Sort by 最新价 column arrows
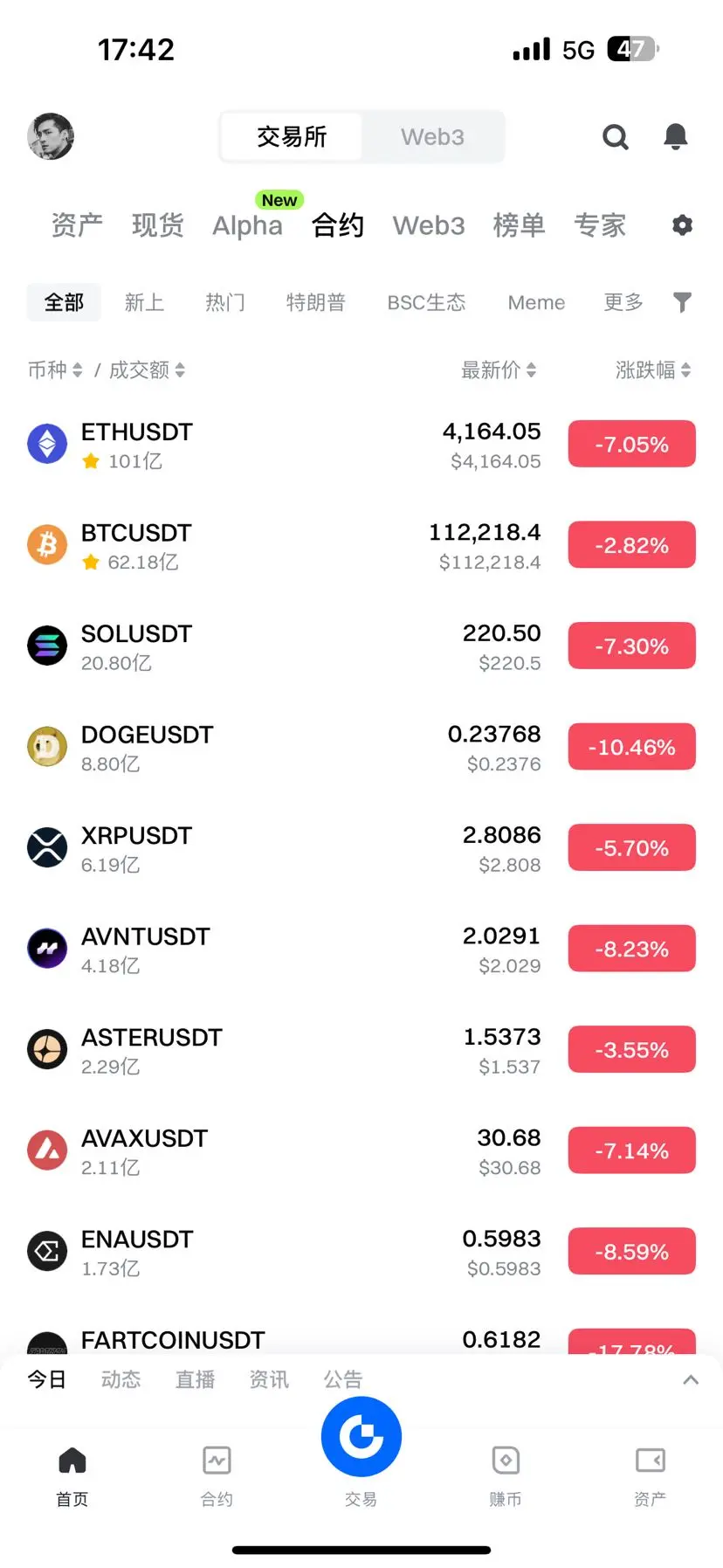Image resolution: width=723 pixels, height=1568 pixels. click(531, 370)
